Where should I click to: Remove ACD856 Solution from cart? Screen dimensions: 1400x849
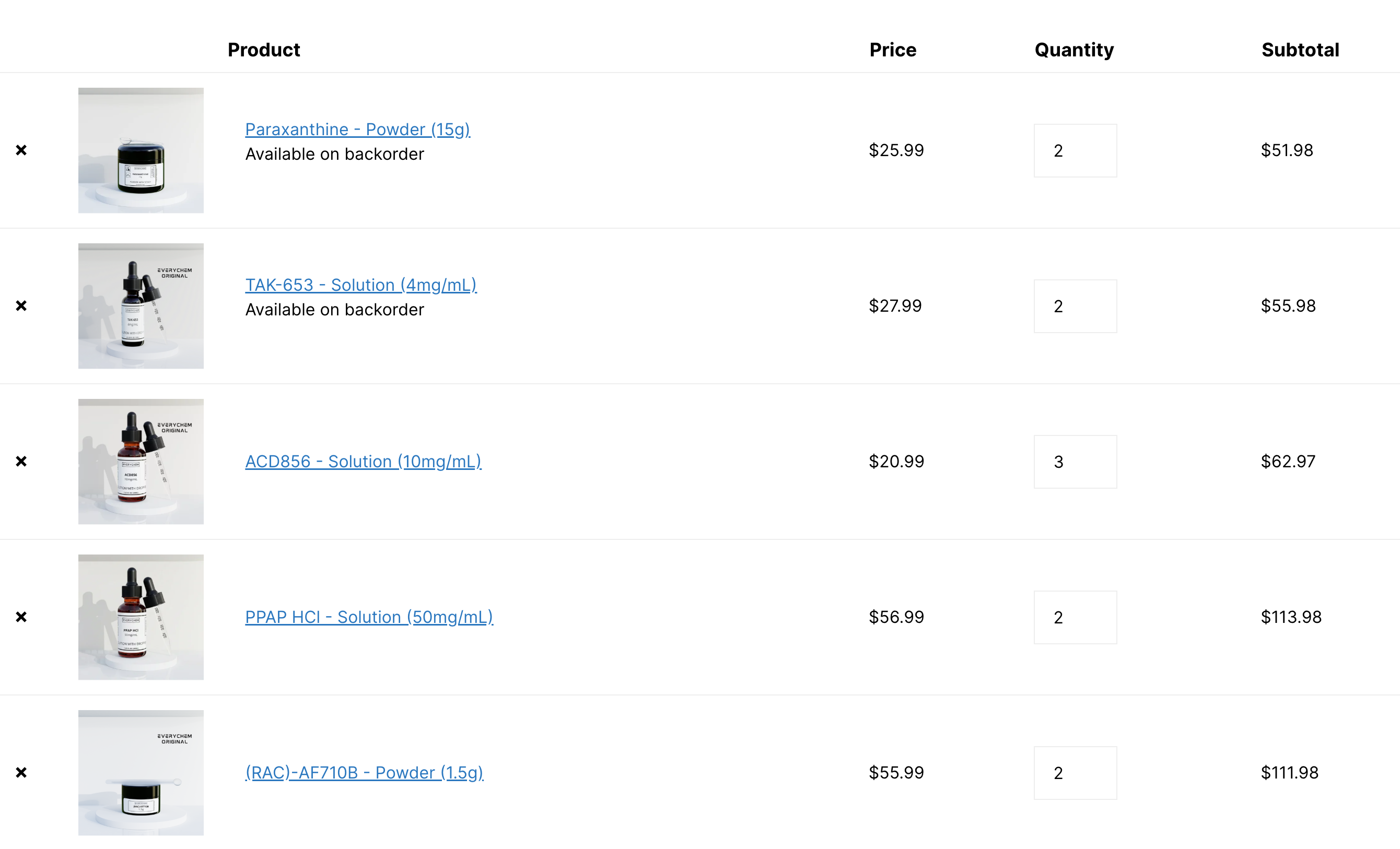pos(21,461)
